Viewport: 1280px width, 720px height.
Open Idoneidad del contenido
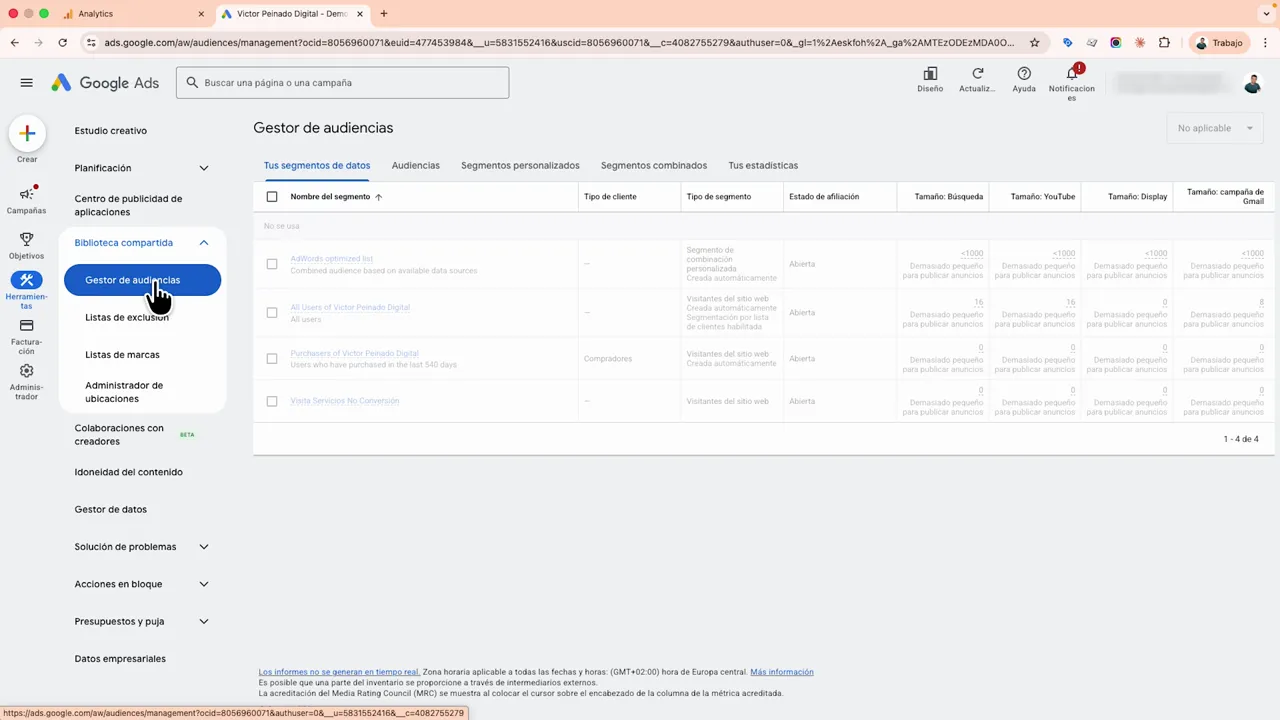[x=128, y=472]
